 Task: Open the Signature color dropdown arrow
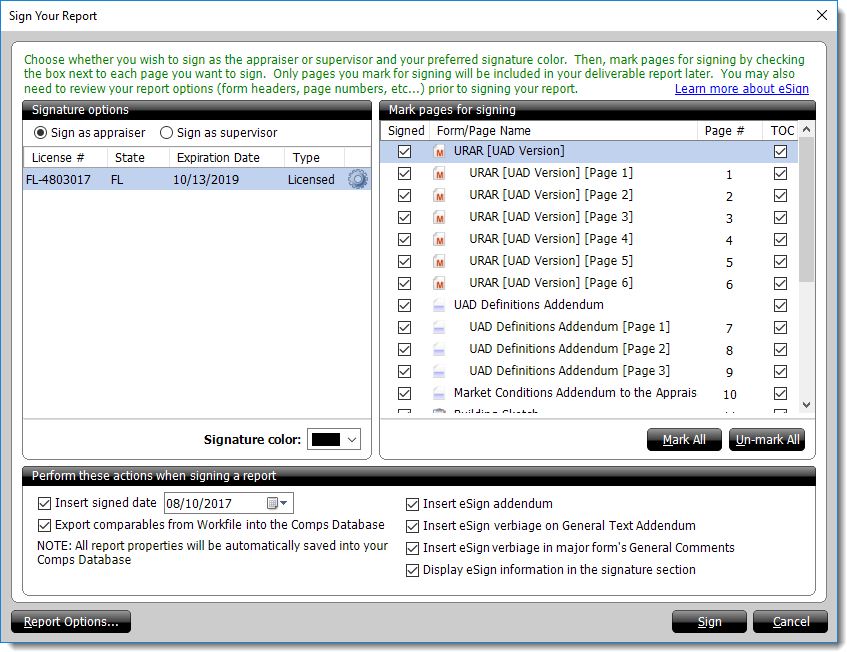pyautogui.click(x=351, y=440)
